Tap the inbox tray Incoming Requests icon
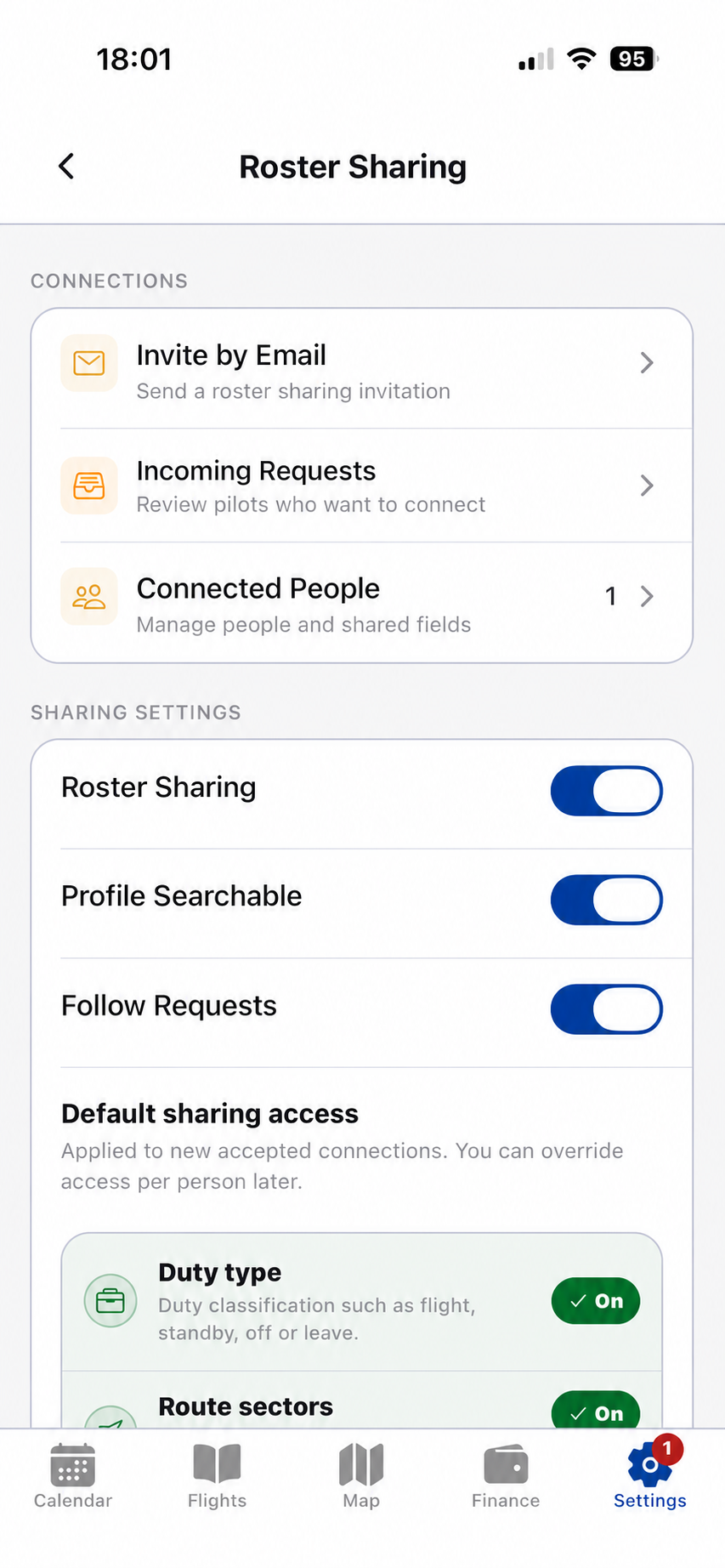This screenshot has width=725, height=1568. pyautogui.click(x=89, y=486)
